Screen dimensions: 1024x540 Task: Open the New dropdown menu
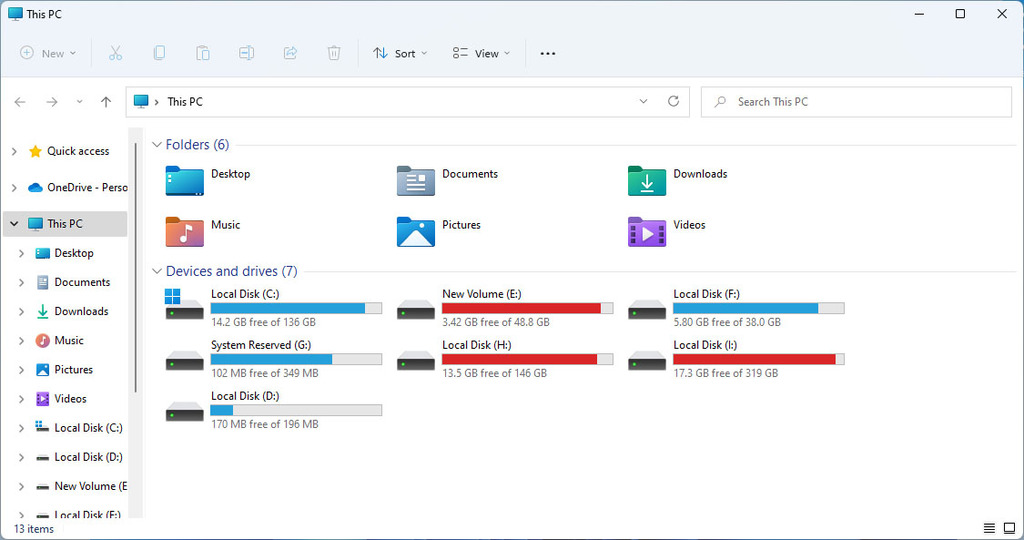(48, 54)
